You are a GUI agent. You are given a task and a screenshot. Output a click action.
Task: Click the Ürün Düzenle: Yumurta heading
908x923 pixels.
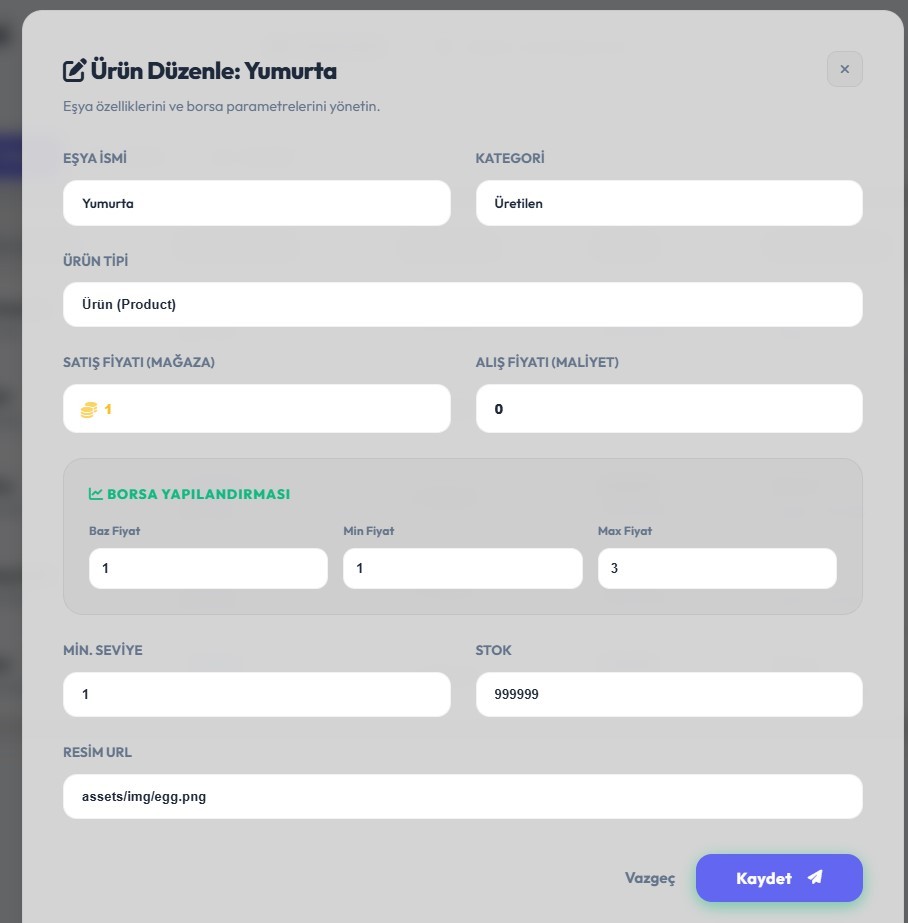tap(213, 71)
